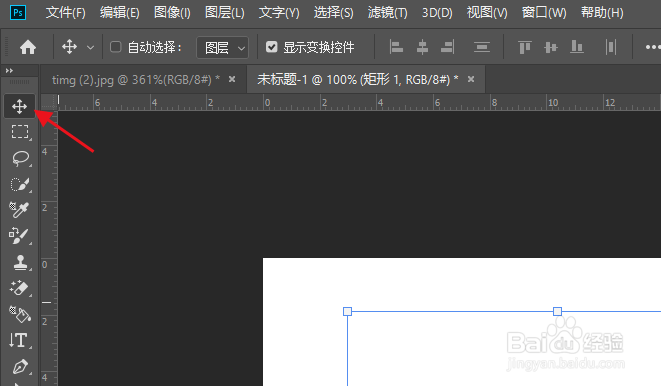Expand the collapsed toolbox with double arrows
Image resolution: width=661 pixels, height=386 pixels.
[x=9, y=70]
